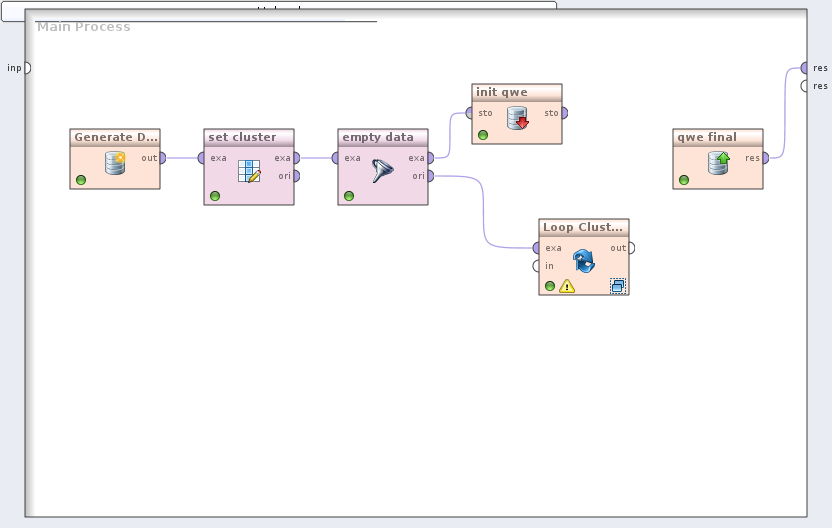The height and width of the screenshot is (528, 832).
Task: Click the process inp port
Action: pyautogui.click(x=28, y=68)
